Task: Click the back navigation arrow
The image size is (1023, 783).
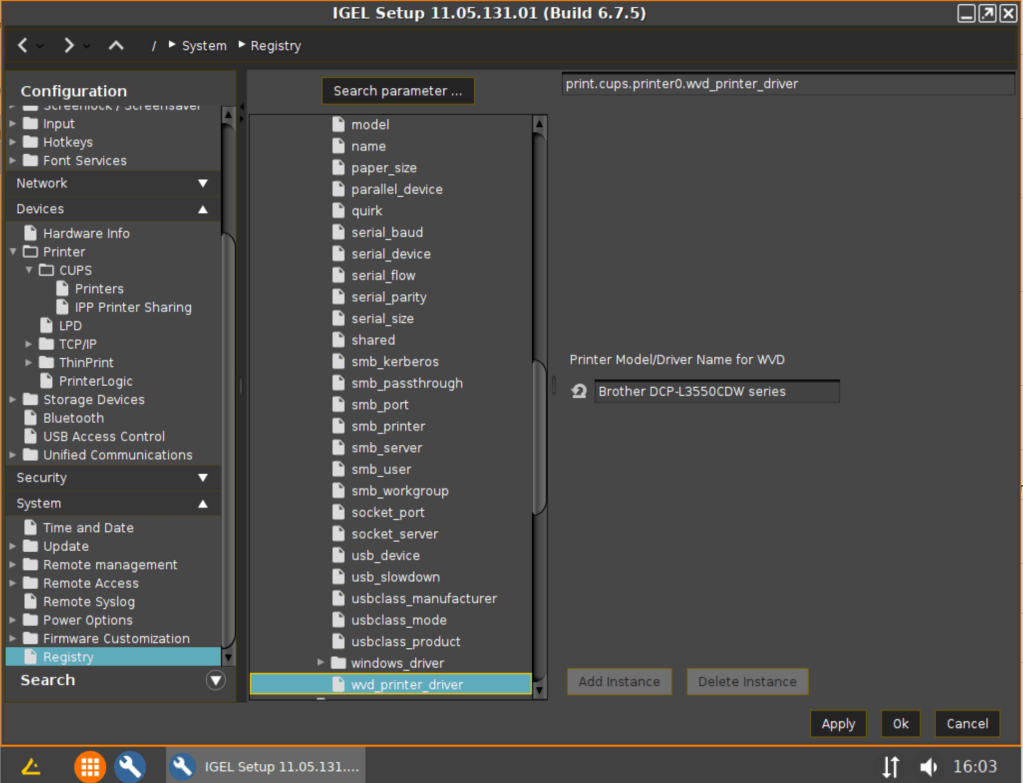Action: [23, 46]
